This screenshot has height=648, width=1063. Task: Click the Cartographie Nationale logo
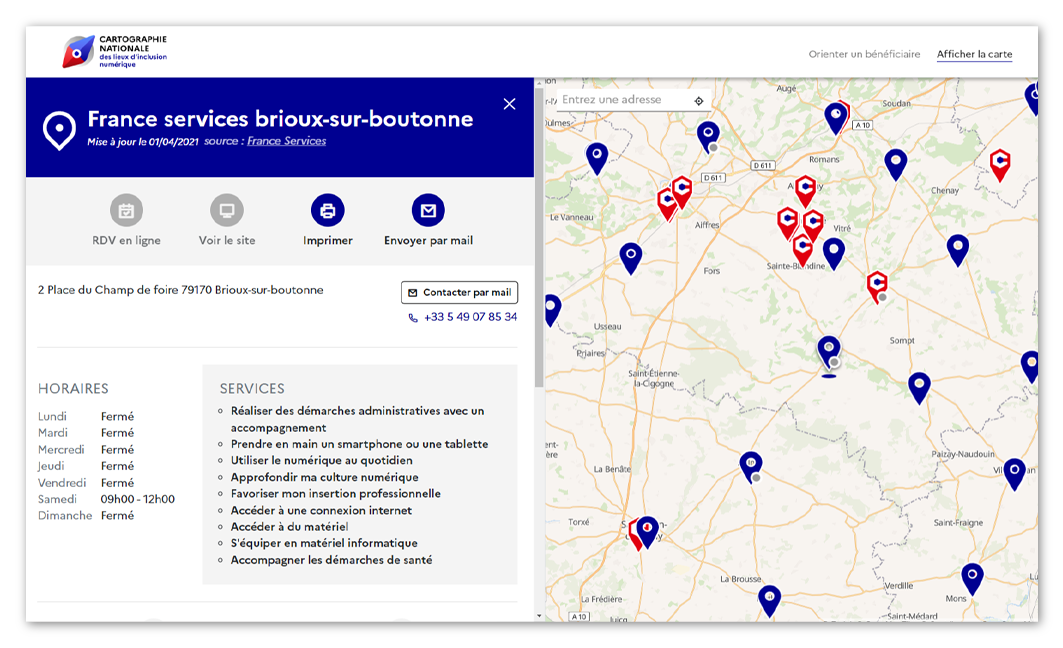115,52
